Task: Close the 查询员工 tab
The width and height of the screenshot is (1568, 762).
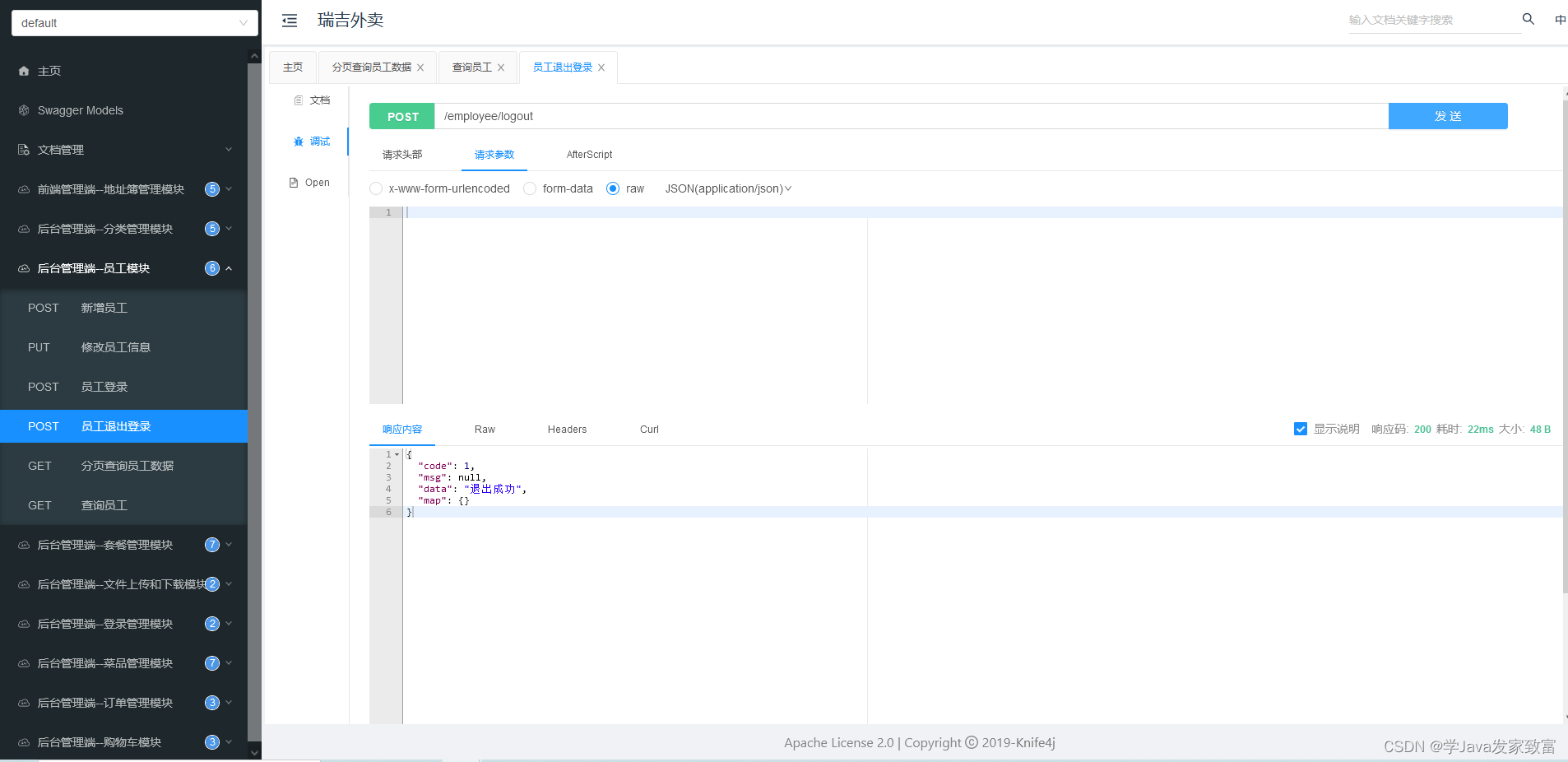Action: pyautogui.click(x=501, y=67)
